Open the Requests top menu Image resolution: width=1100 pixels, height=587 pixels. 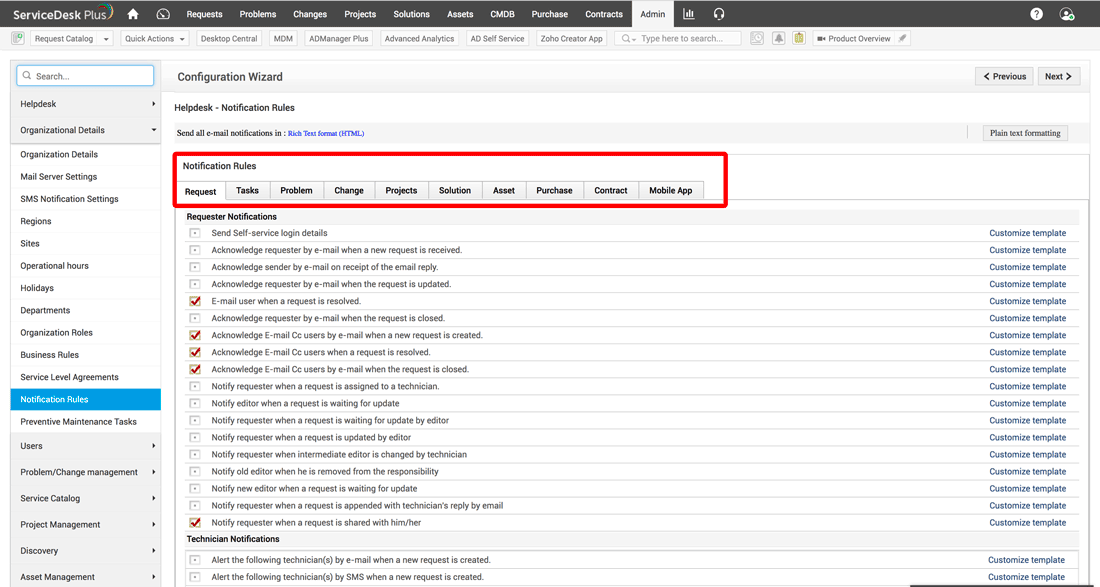[205, 14]
